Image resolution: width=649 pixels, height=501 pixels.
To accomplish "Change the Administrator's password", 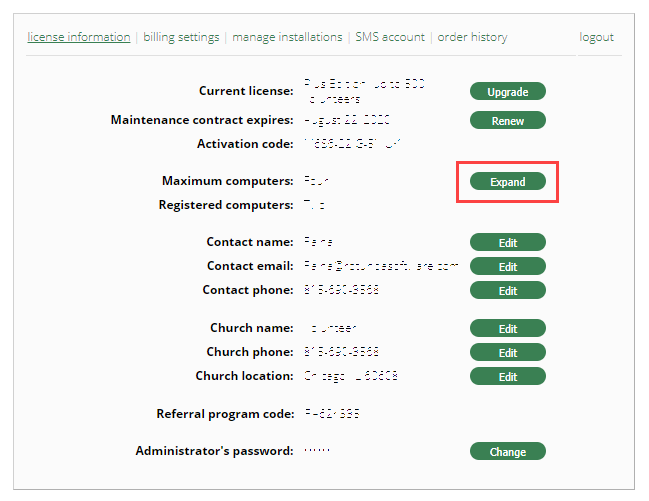I will [x=507, y=452].
